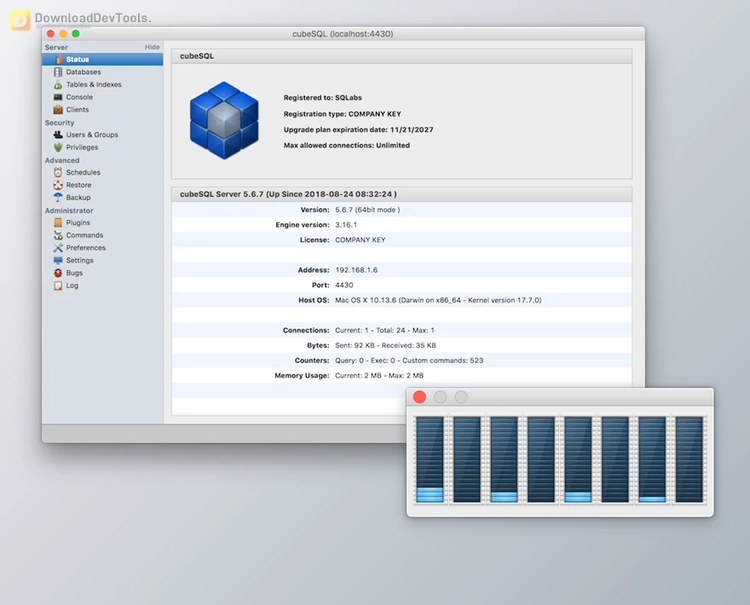Click the Log notepad icon
Viewport: 750px width, 605px height.
tap(58, 286)
